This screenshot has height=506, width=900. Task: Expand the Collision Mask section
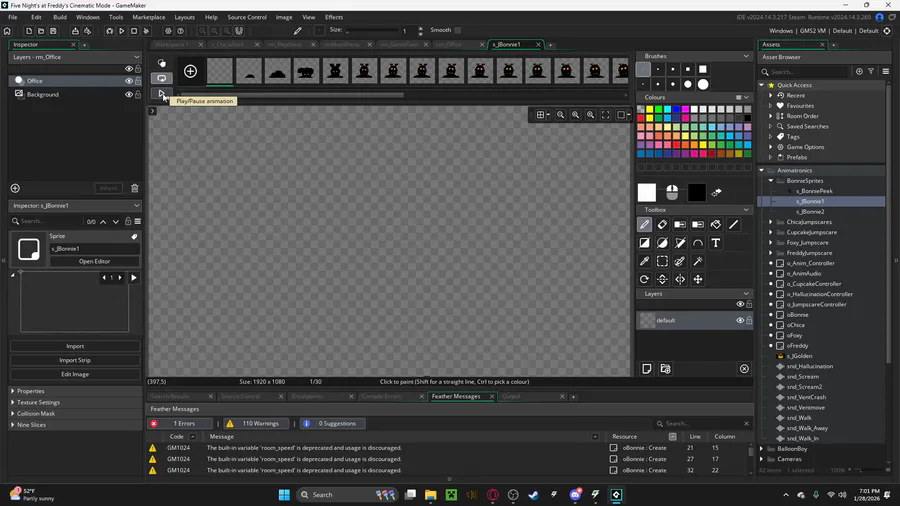tap(13, 414)
